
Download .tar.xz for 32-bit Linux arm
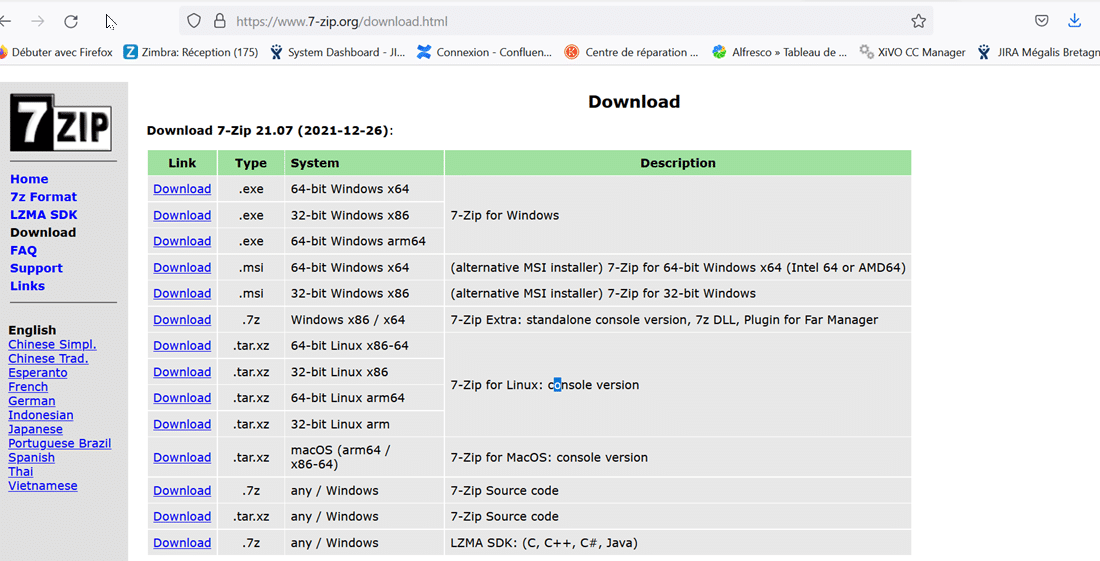(182, 424)
